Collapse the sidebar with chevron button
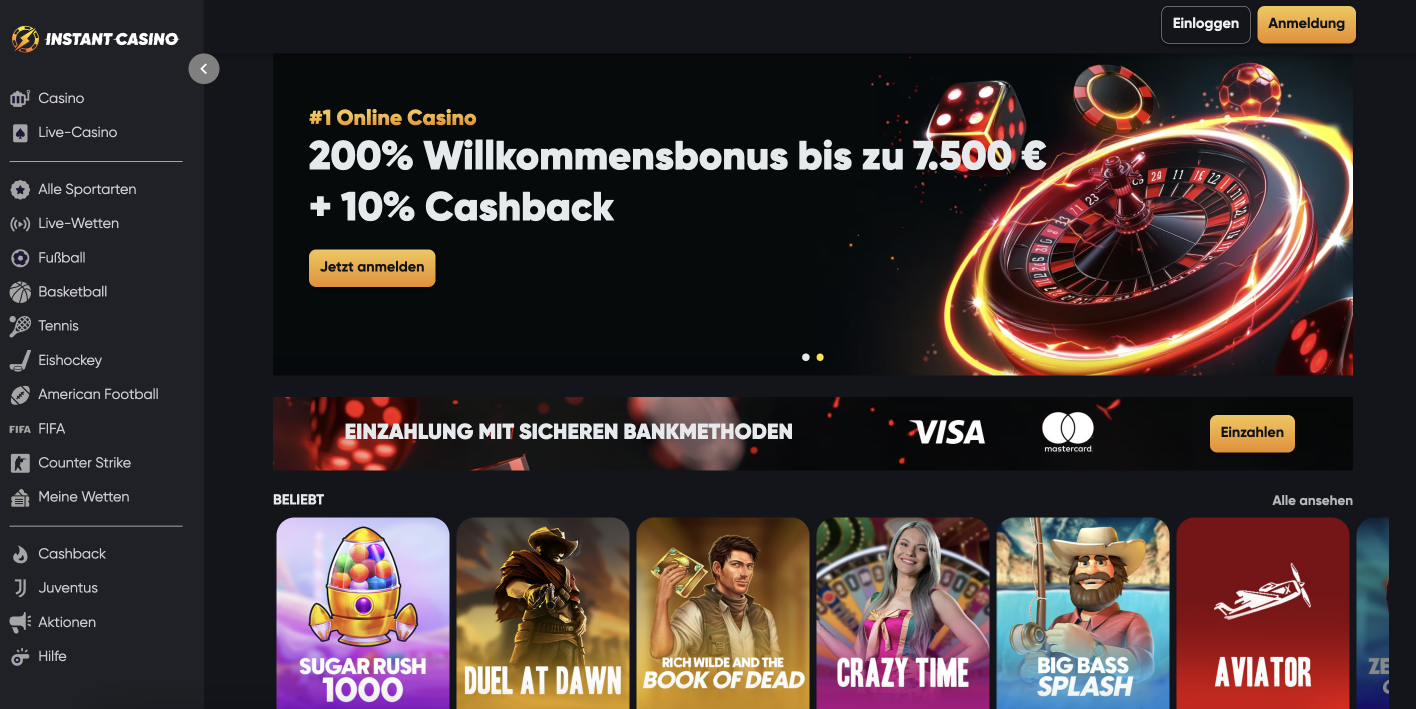Image resolution: width=1416 pixels, height=709 pixels. [x=204, y=69]
